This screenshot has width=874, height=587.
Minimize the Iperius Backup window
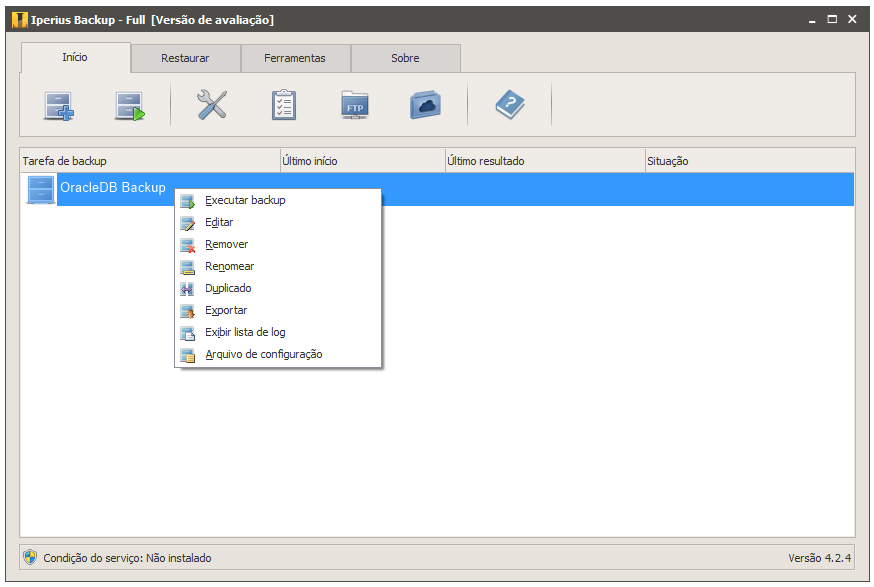[812, 20]
